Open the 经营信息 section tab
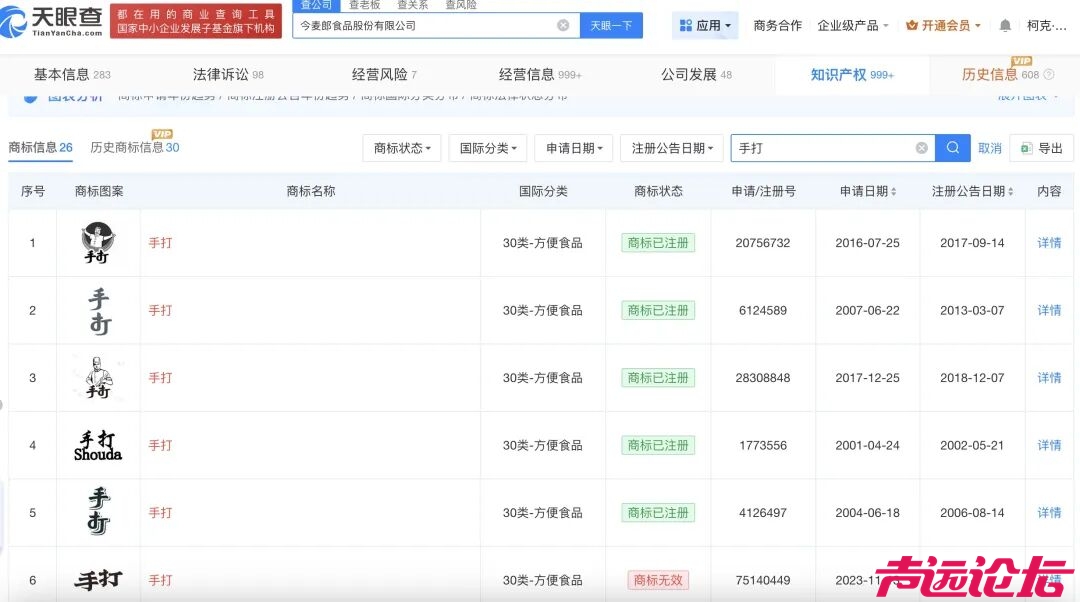Image resolution: width=1080 pixels, height=602 pixels. click(540, 74)
